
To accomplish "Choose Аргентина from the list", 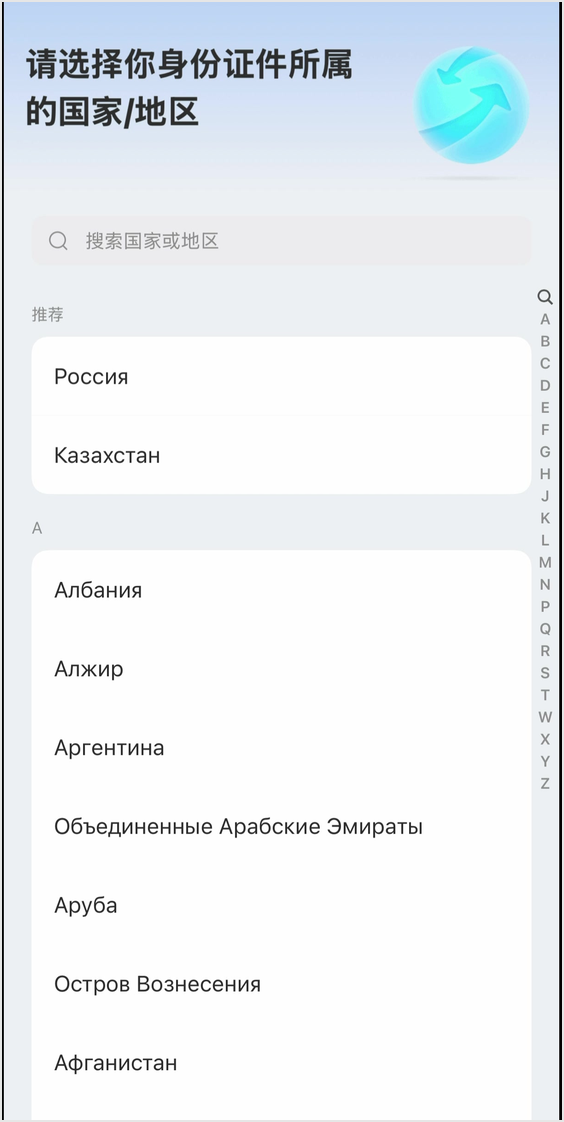I will pos(281,748).
